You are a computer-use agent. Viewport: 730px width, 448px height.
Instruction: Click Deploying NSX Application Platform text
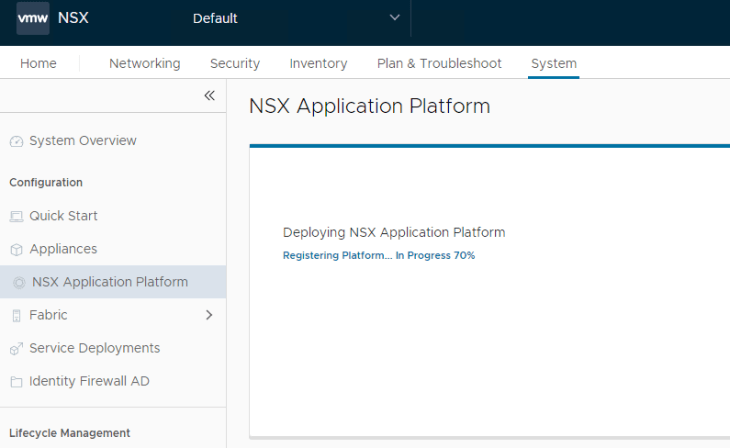(394, 232)
